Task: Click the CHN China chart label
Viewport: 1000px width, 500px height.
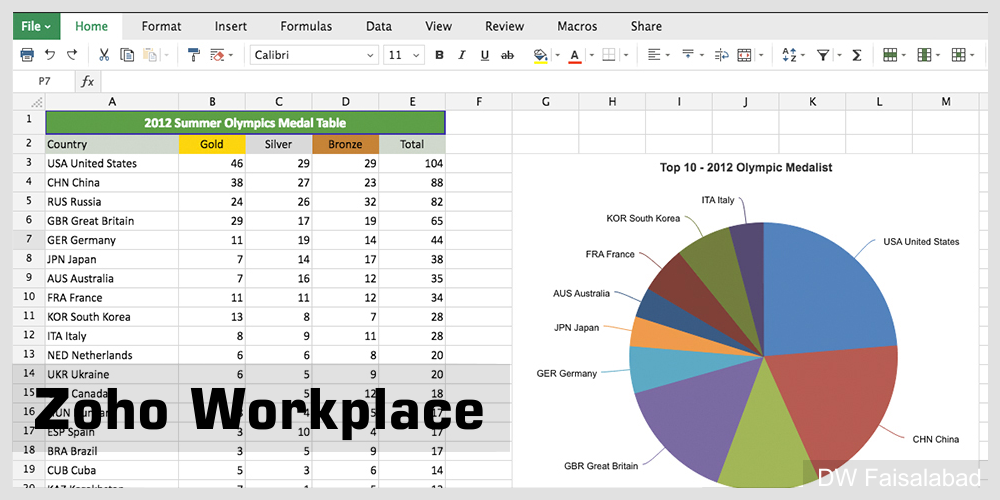Action: point(936,439)
